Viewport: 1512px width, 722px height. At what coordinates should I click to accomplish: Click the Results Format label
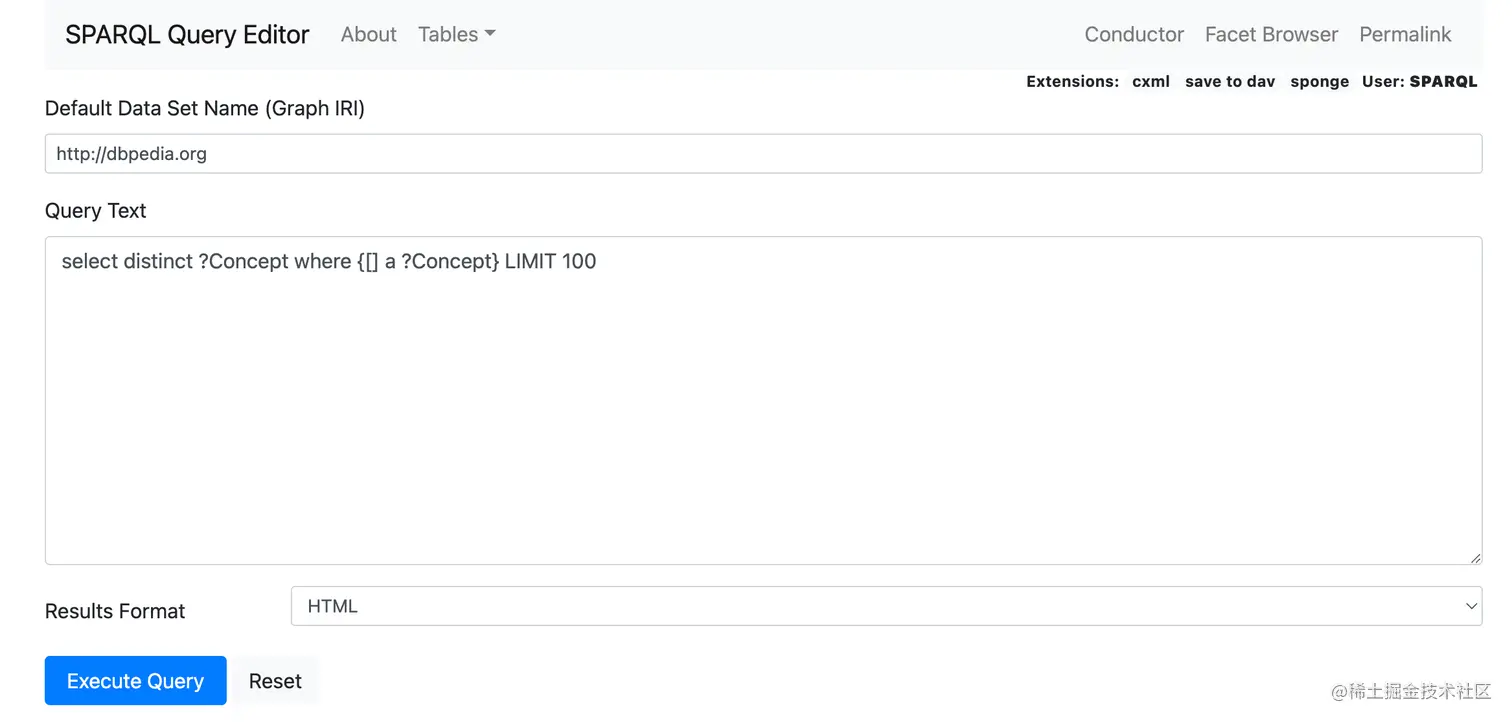115,611
